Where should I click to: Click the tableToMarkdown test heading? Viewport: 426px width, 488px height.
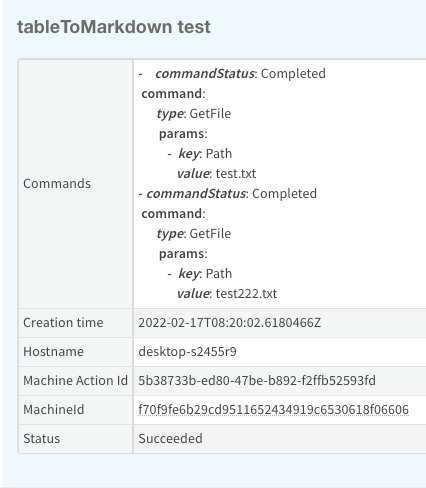(x=114, y=27)
